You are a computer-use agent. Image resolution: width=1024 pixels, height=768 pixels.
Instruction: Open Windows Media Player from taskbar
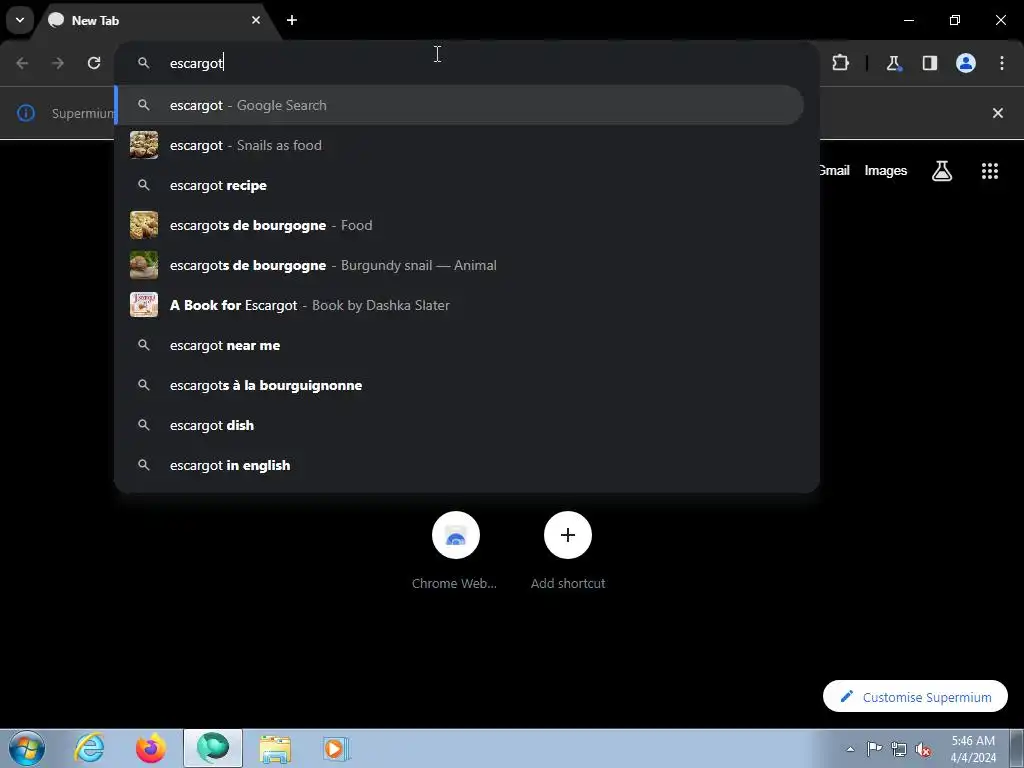[336, 748]
